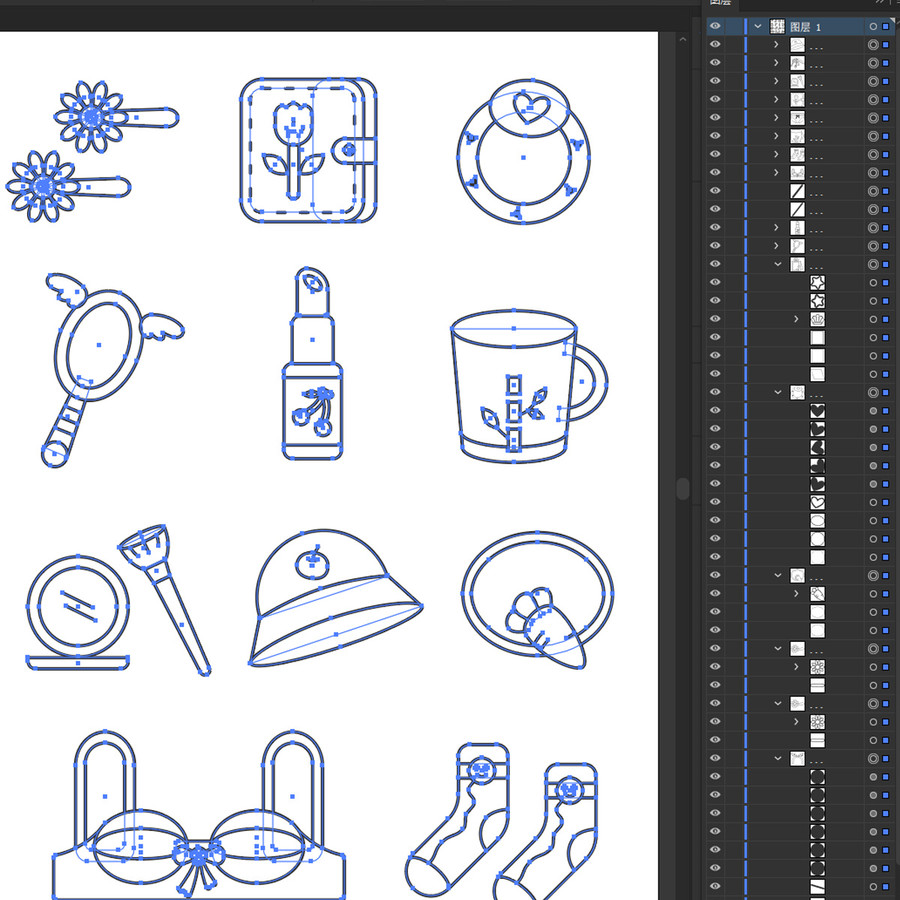Collapse the 图层 1 layer chevron
Screen dimensions: 900x900
tap(758, 26)
